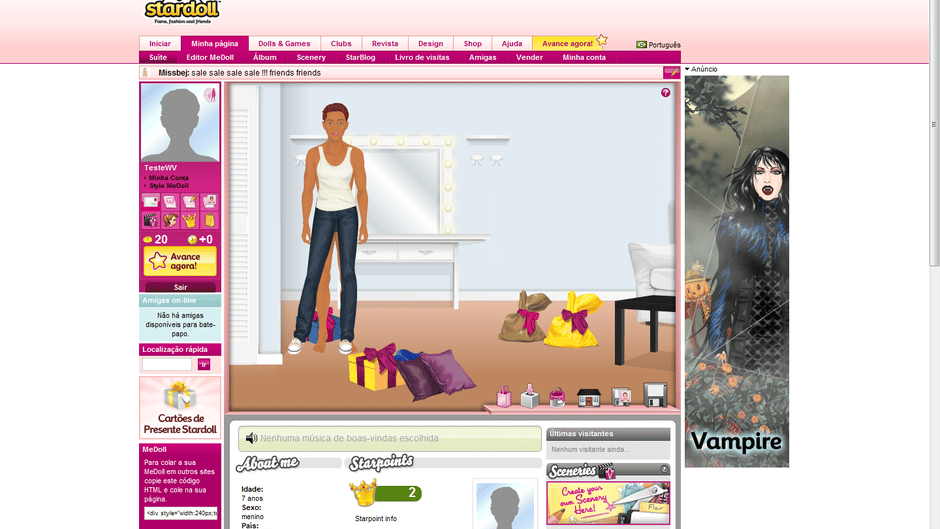
Task: Click the Sair logout button
Action: pyautogui.click(x=180, y=287)
